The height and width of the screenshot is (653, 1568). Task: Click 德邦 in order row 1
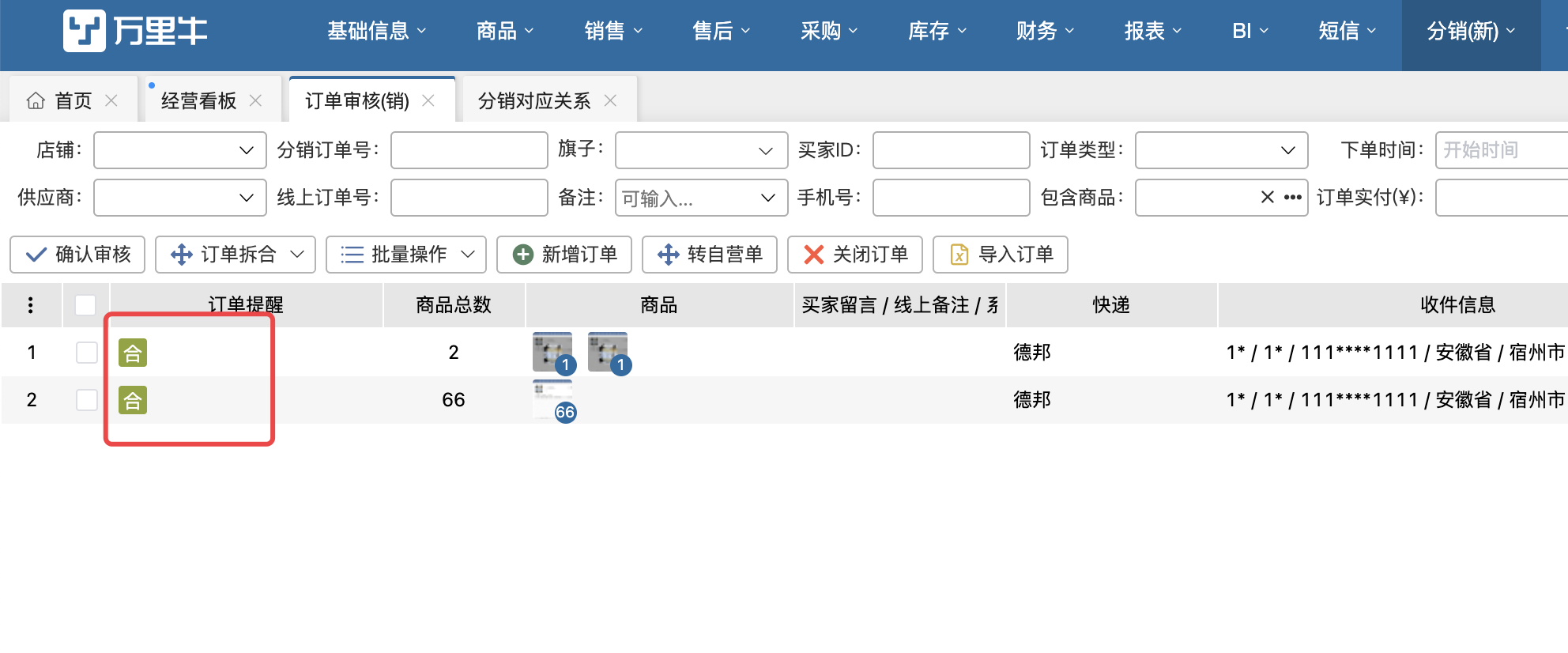(x=1032, y=353)
